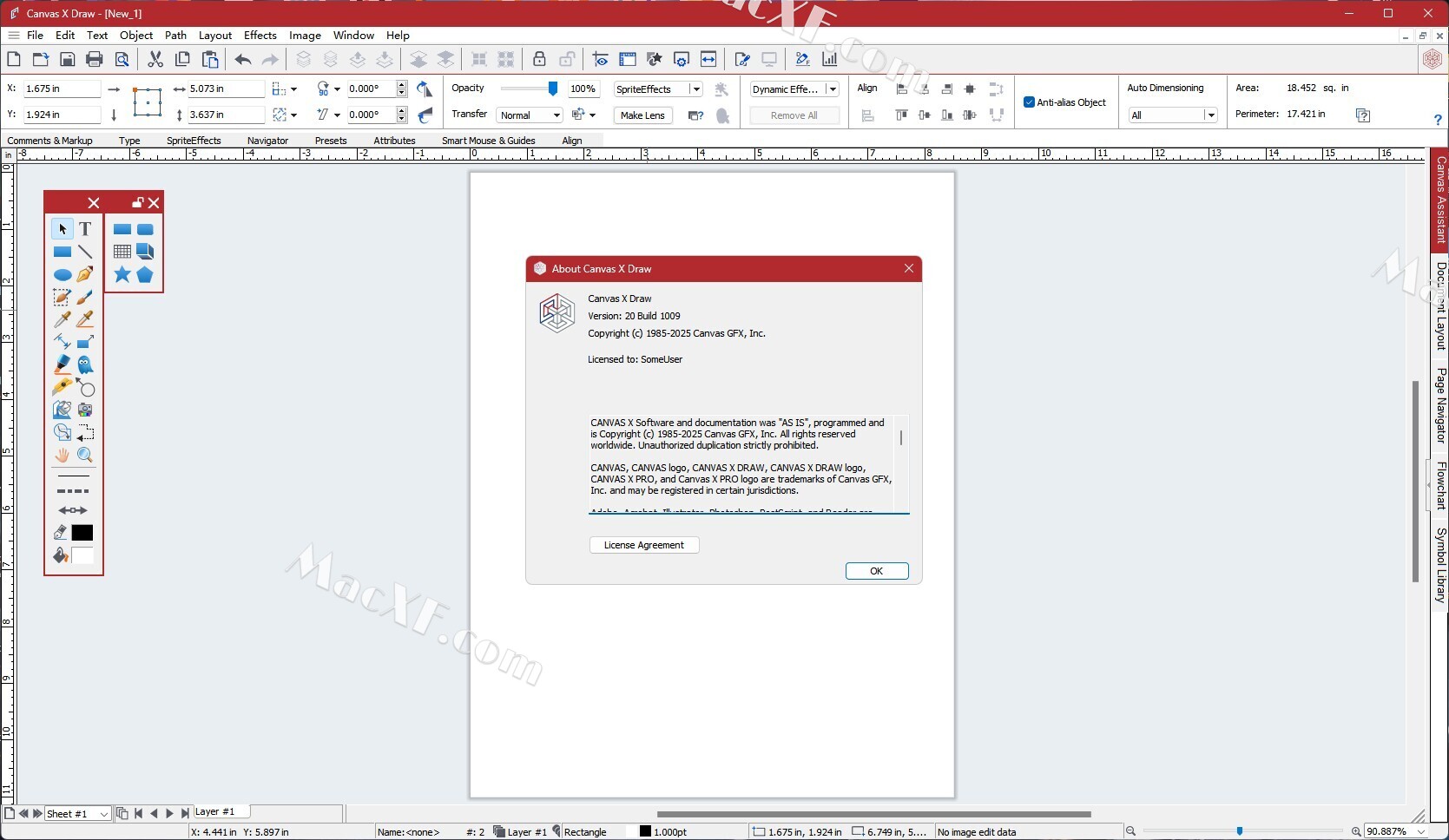This screenshot has height=840, width=1449.
Task: Select the Hand pan tool
Action: [63, 455]
